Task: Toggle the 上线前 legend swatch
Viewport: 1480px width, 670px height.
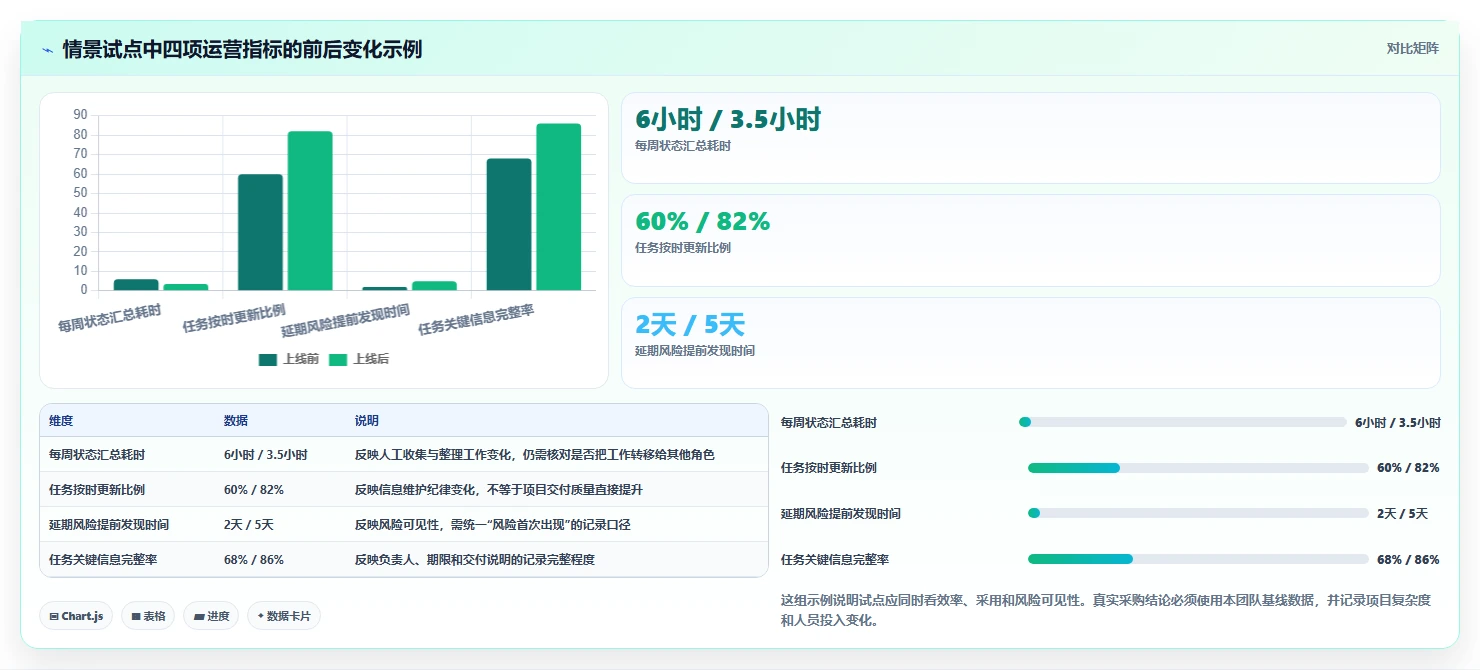Action: coord(267,360)
